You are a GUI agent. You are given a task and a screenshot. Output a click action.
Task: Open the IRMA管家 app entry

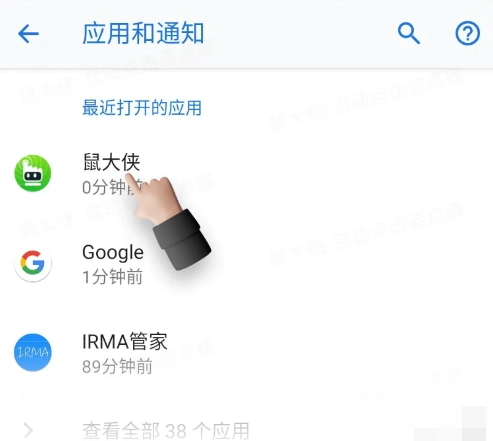tap(246, 353)
